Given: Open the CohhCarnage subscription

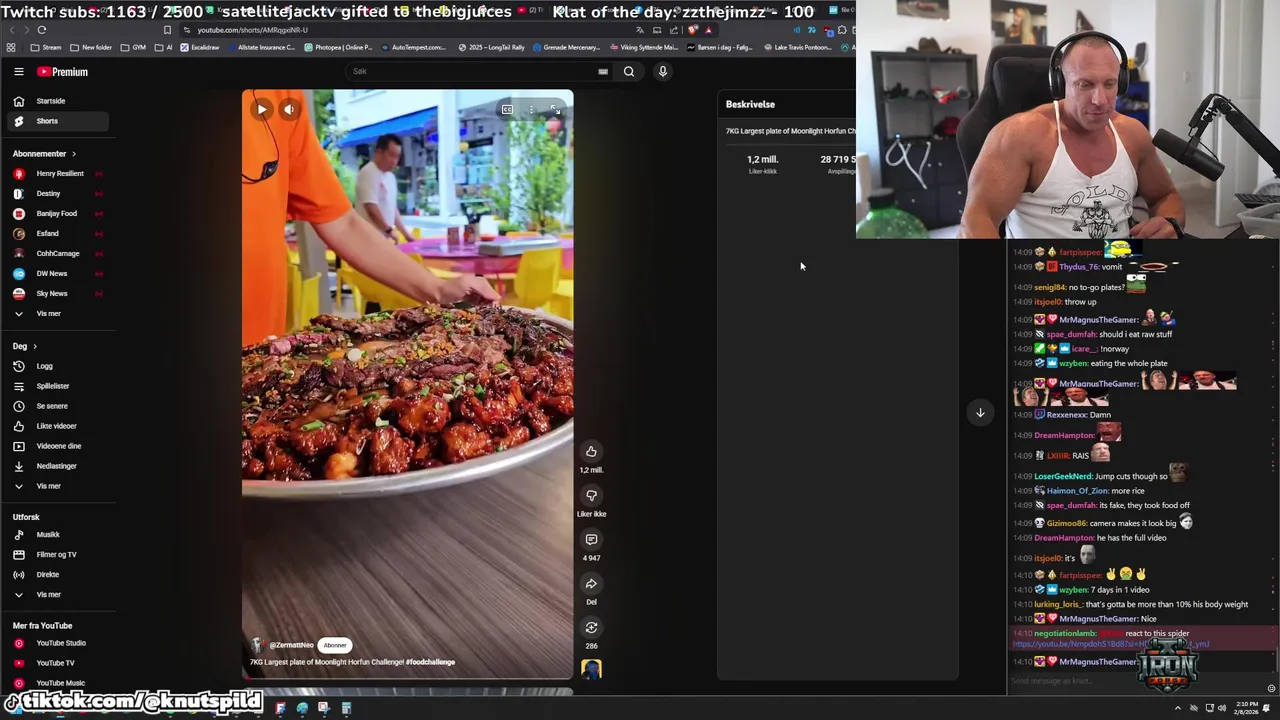Looking at the screenshot, I should point(56,254).
